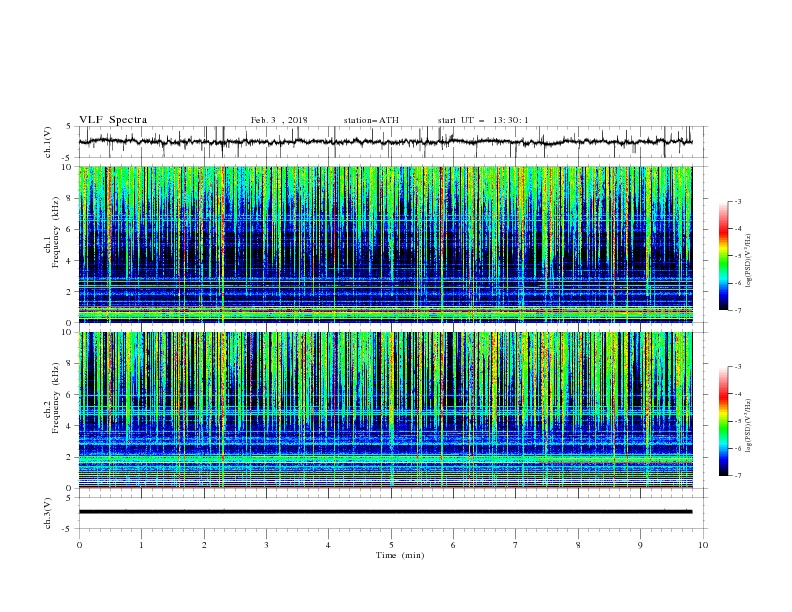Image resolution: width=792 pixels, height=612 pixels.
Task: Click the "ch.1(V)" waveform axis label
Action: 48,142
